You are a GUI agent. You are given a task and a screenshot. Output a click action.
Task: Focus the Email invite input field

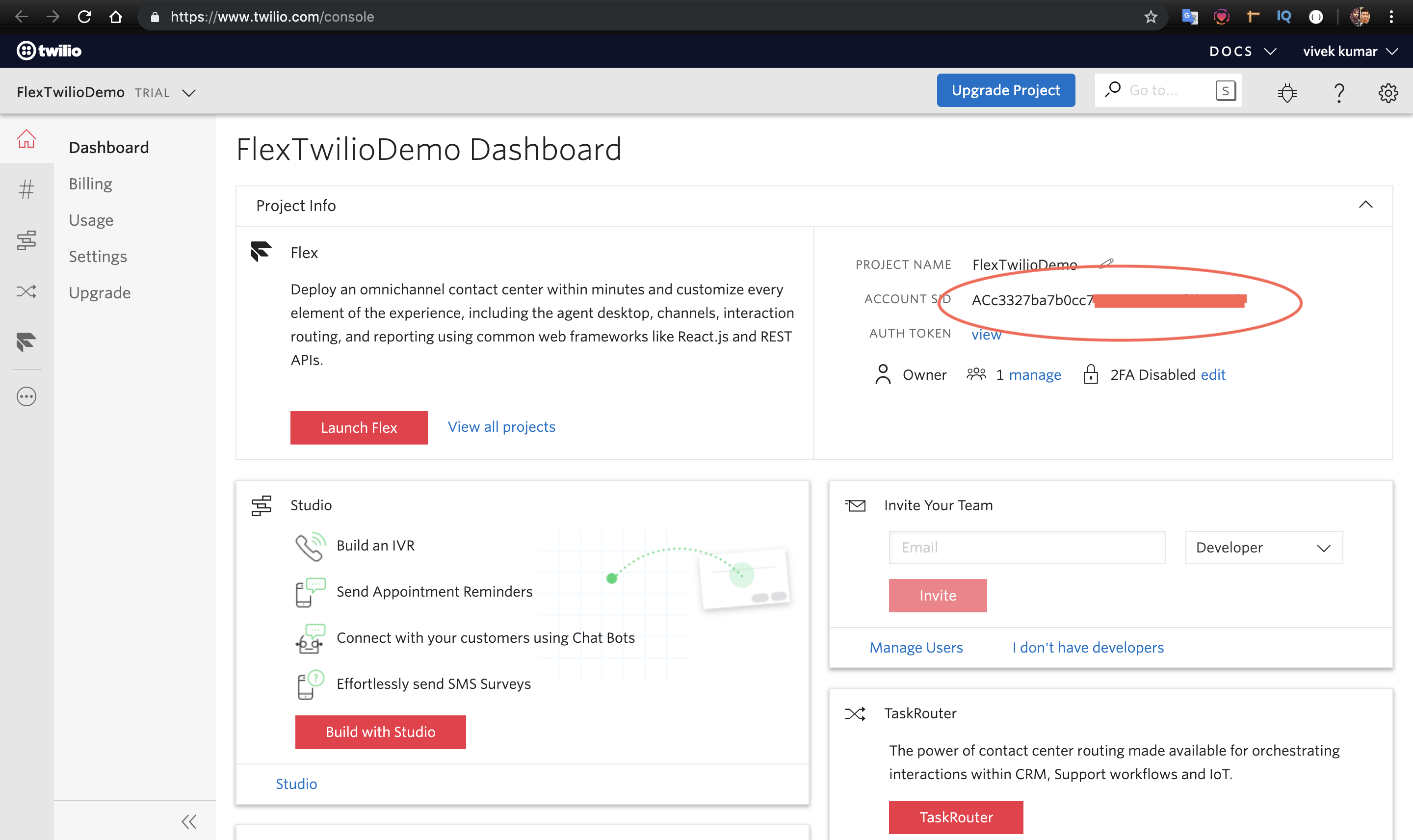pos(1026,548)
